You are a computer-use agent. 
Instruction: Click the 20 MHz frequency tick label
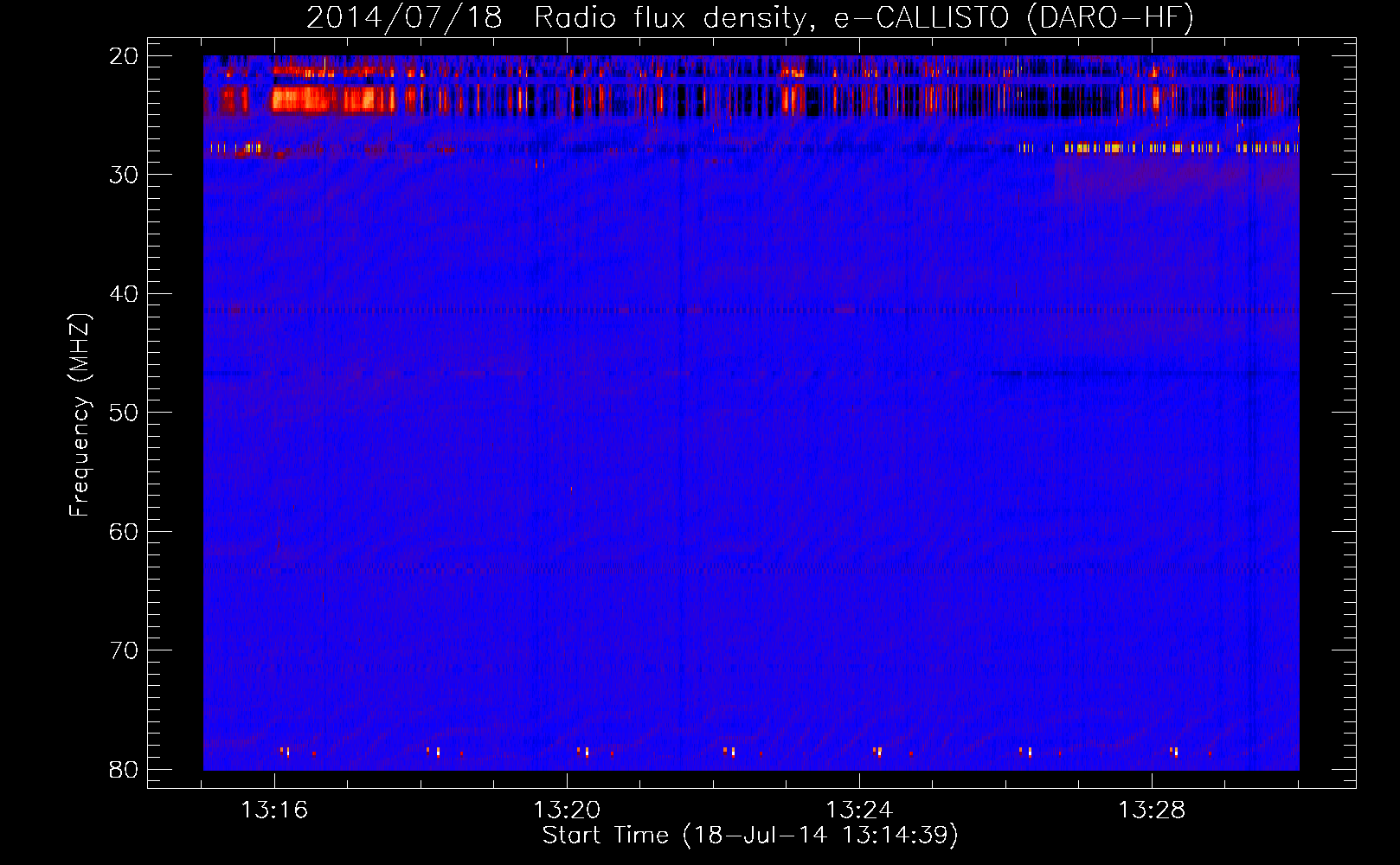tap(124, 56)
